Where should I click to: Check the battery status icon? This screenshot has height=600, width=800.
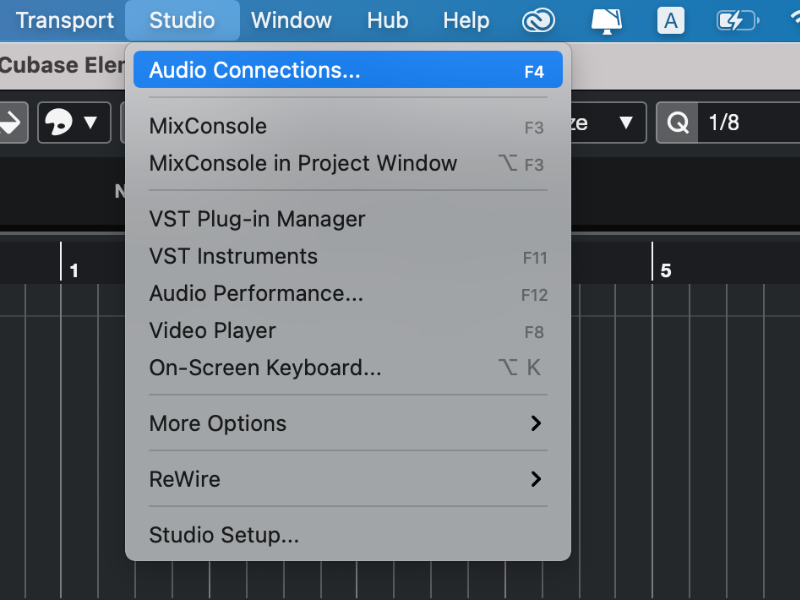coord(738,21)
